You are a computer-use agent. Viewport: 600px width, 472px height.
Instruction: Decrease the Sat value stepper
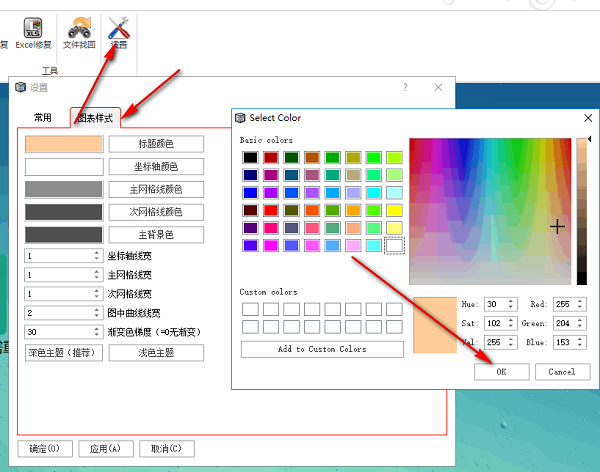(x=511, y=327)
